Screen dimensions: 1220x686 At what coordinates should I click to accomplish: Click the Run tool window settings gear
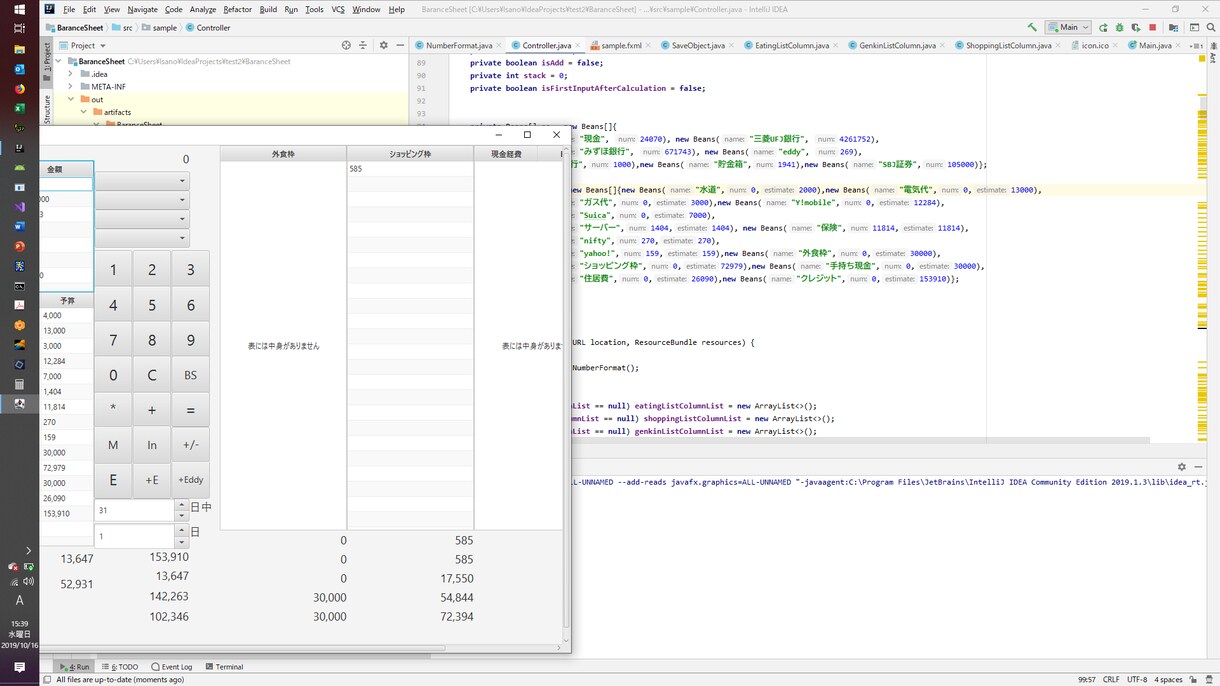click(x=1181, y=467)
